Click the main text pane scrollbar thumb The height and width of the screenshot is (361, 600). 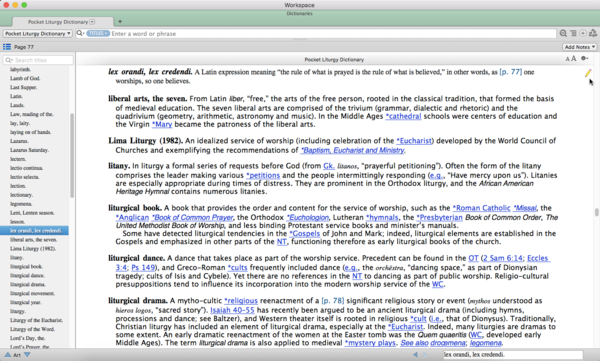tap(596, 212)
